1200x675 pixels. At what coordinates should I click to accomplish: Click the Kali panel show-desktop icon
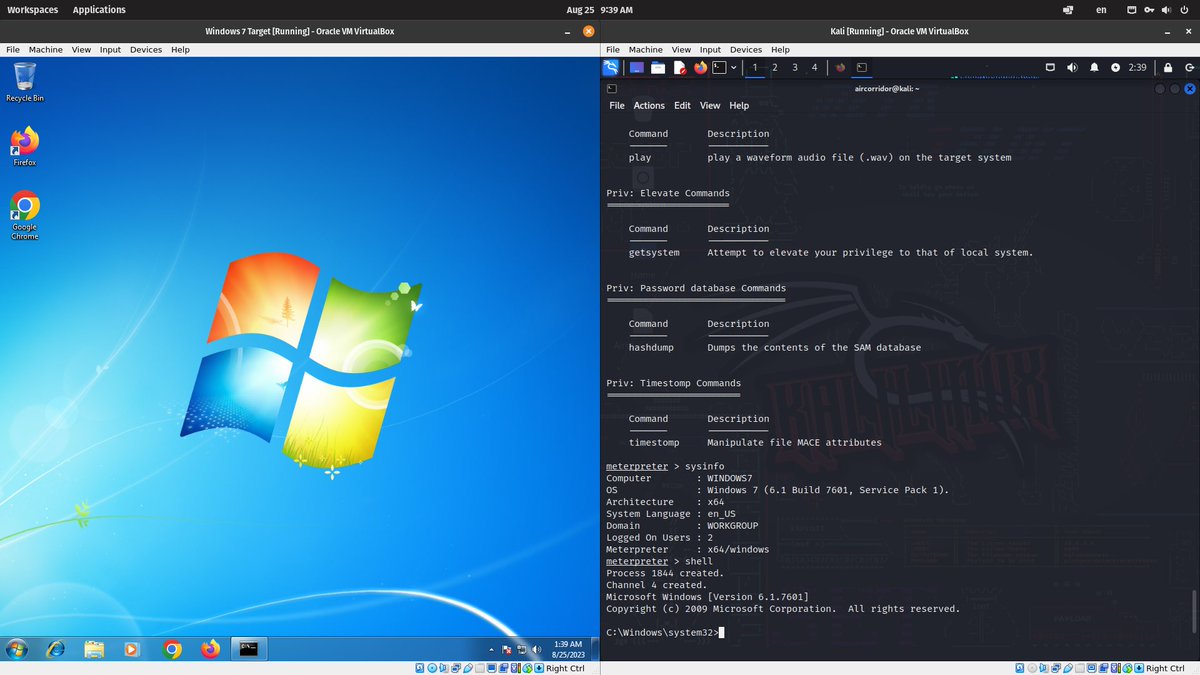click(x=636, y=67)
